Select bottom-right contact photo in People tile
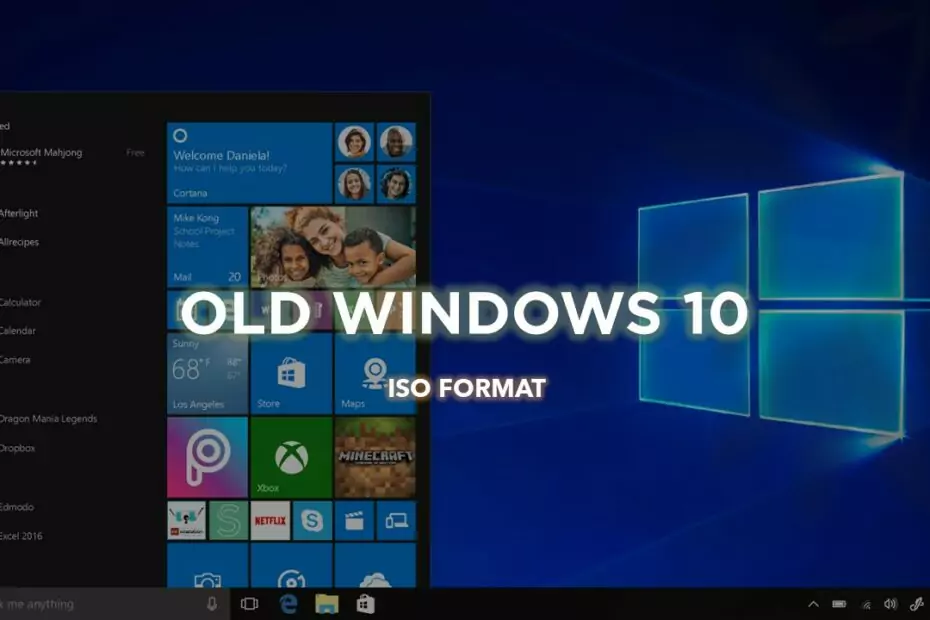 (x=396, y=184)
